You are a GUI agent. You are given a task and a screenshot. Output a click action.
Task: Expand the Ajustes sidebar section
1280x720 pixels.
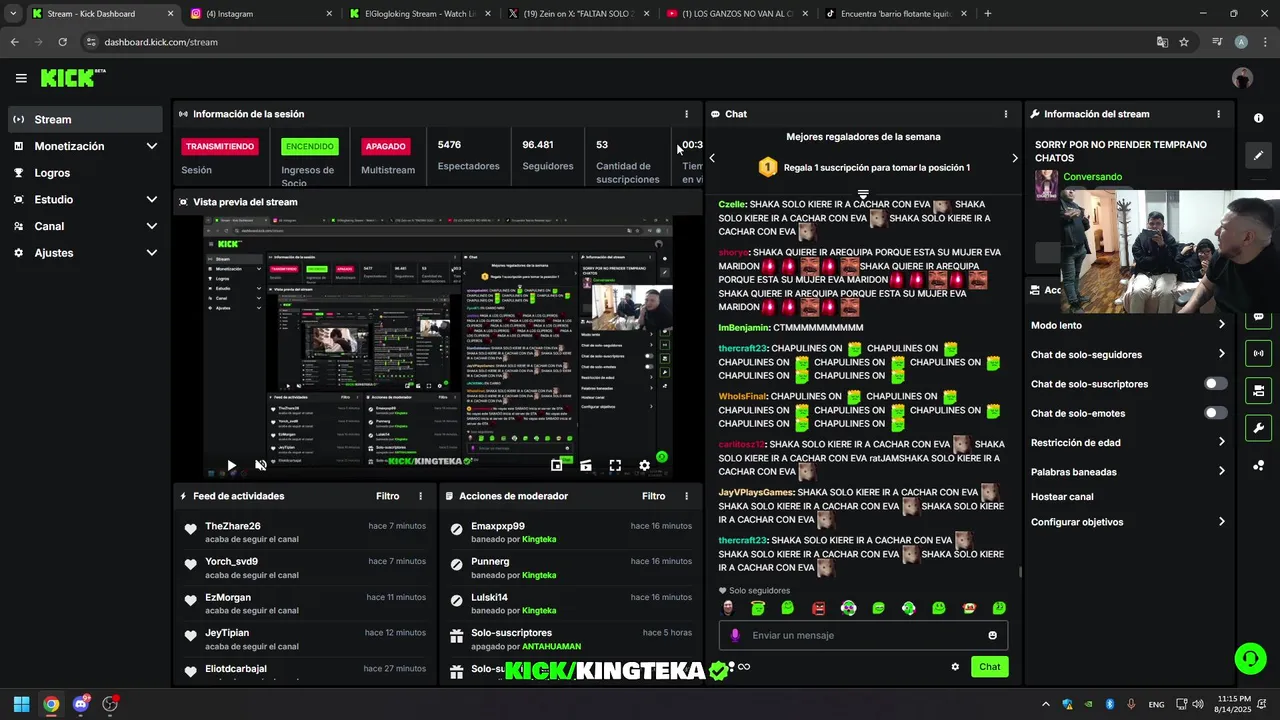[85, 253]
